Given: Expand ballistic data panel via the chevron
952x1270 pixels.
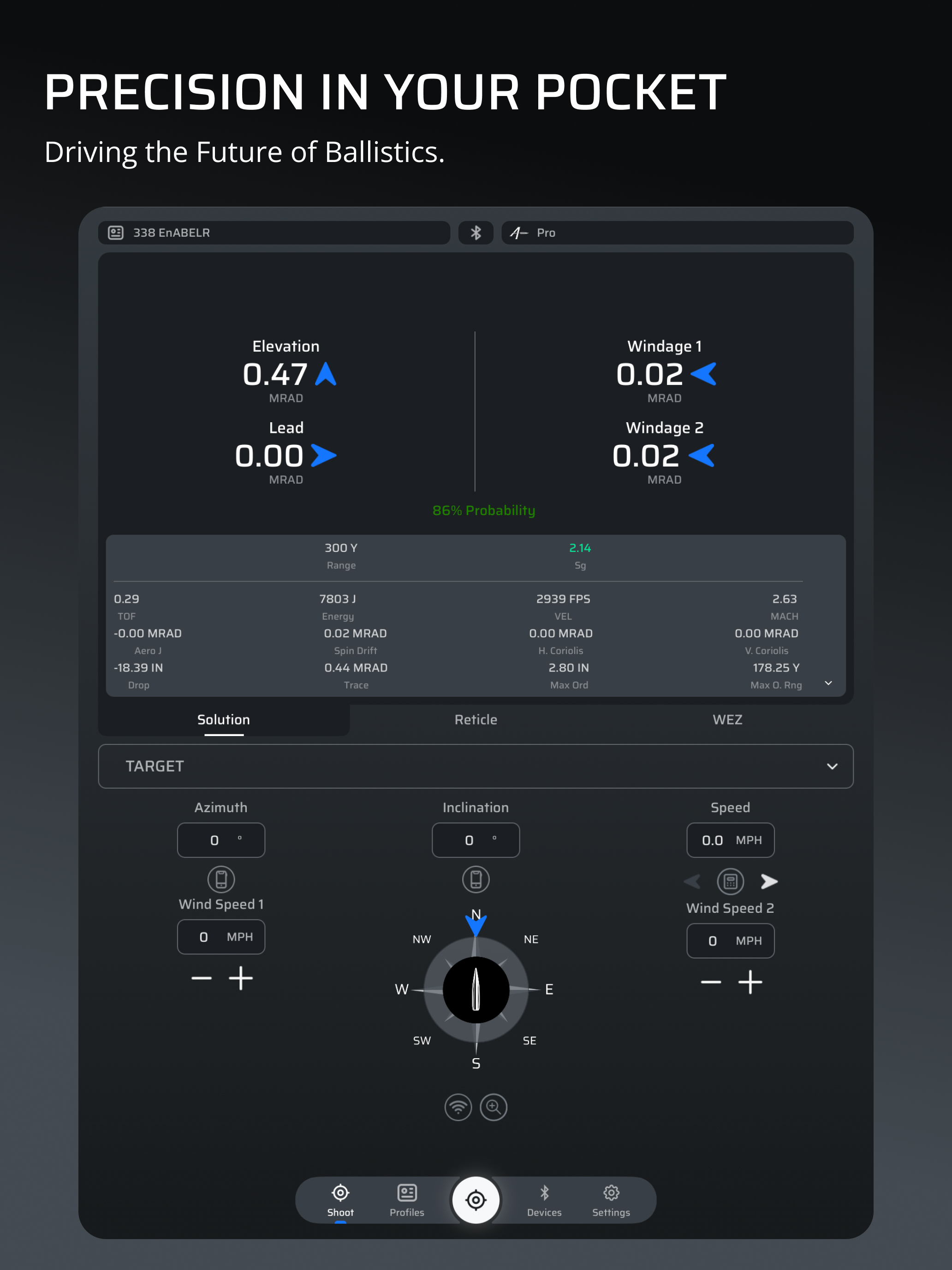Looking at the screenshot, I should pyautogui.click(x=828, y=683).
